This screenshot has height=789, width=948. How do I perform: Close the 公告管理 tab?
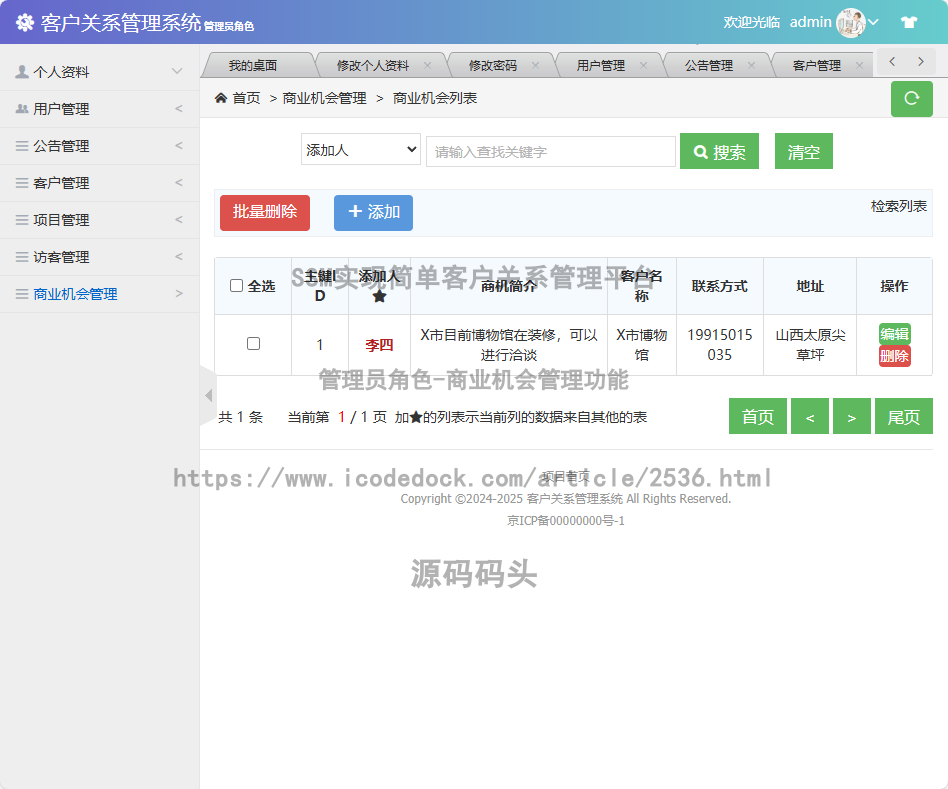click(752, 65)
